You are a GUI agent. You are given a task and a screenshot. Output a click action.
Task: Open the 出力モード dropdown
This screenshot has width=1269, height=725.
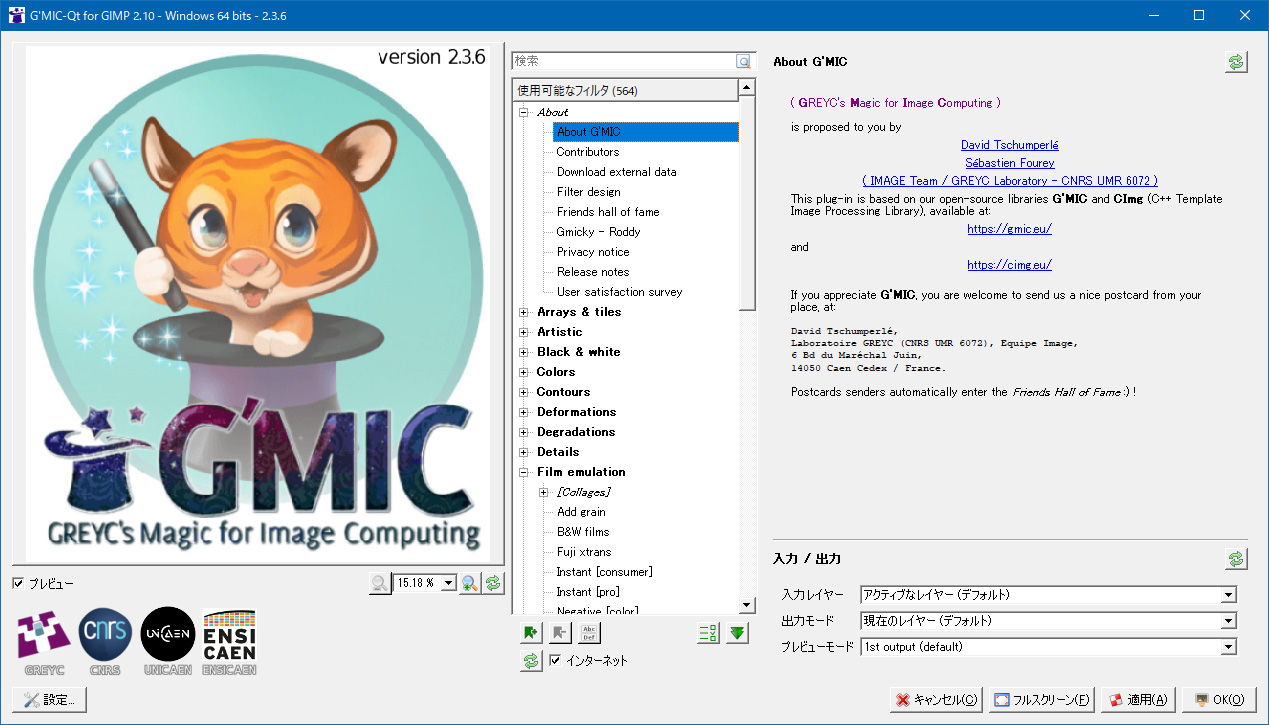click(1228, 620)
